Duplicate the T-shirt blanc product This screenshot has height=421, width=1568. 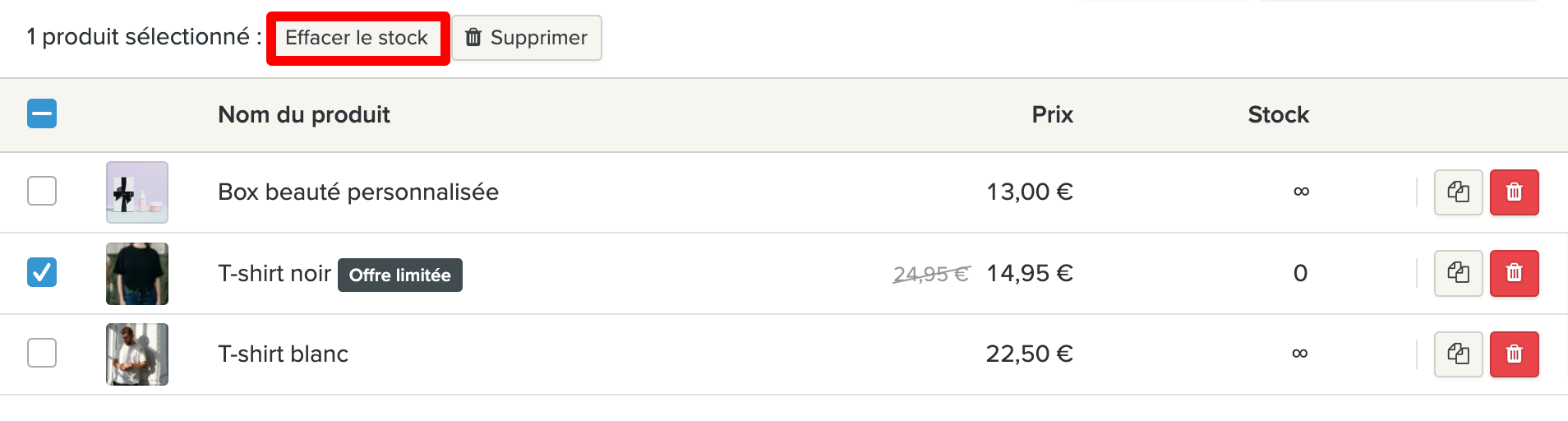(x=1458, y=354)
